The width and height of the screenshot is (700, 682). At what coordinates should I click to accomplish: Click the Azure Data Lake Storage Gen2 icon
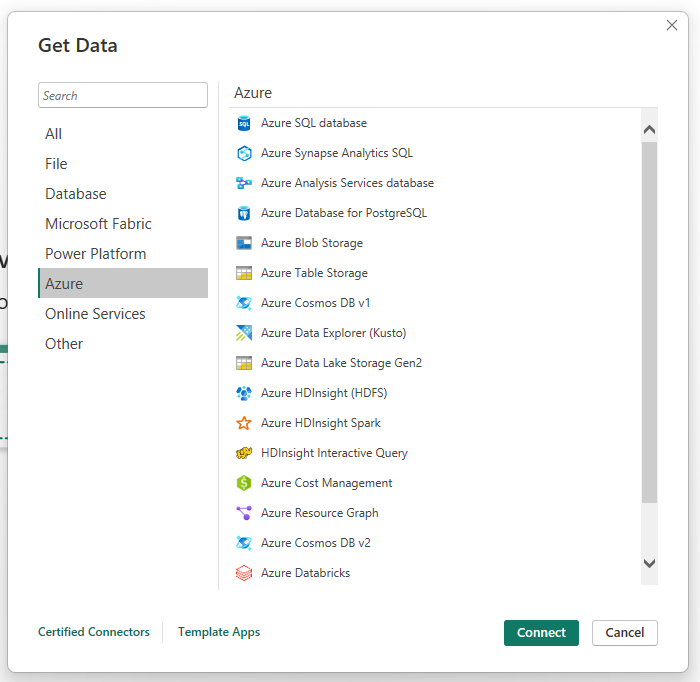(x=244, y=363)
